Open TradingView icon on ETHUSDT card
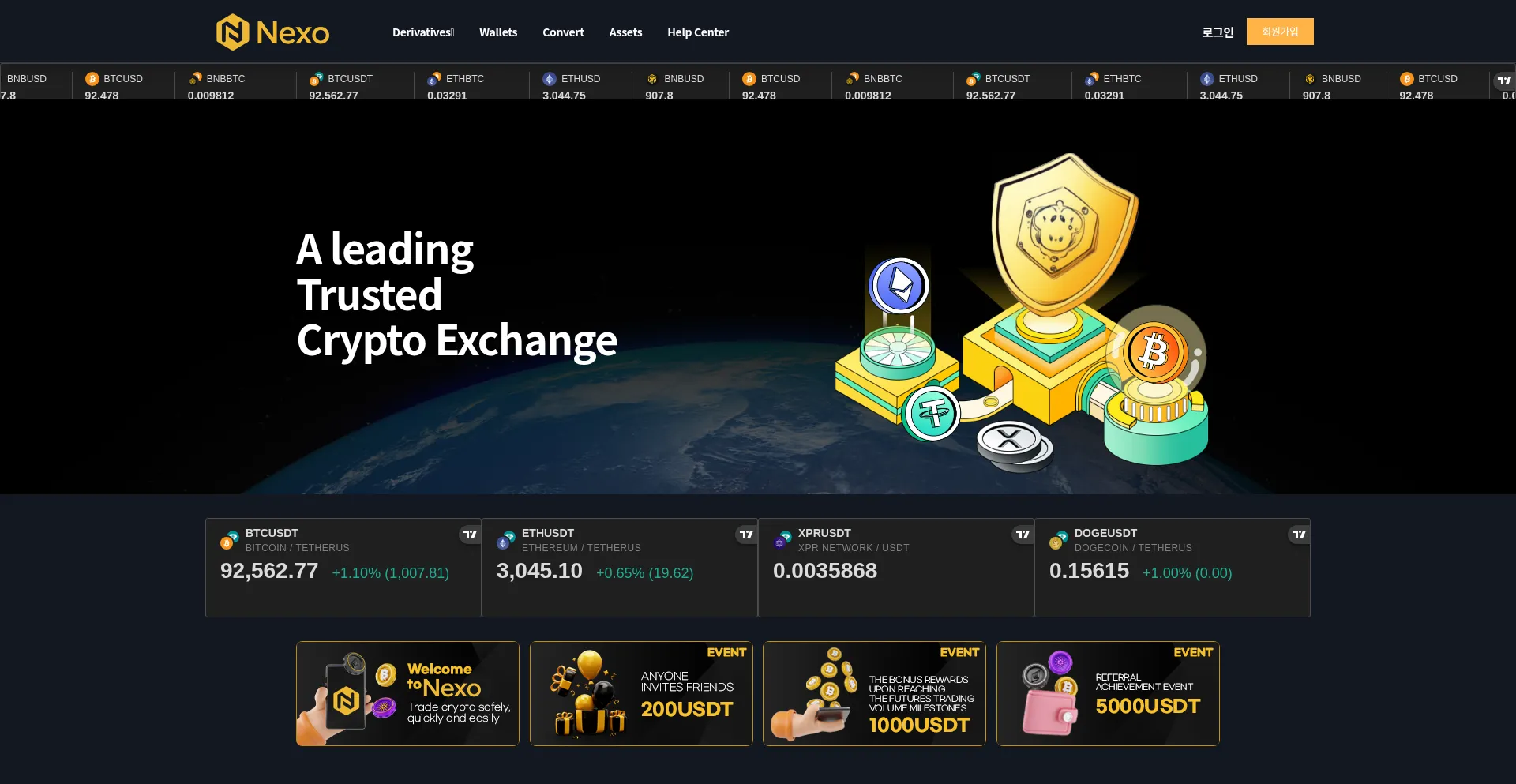The height and width of the screenshot is (784, 1516). [746, 535]
